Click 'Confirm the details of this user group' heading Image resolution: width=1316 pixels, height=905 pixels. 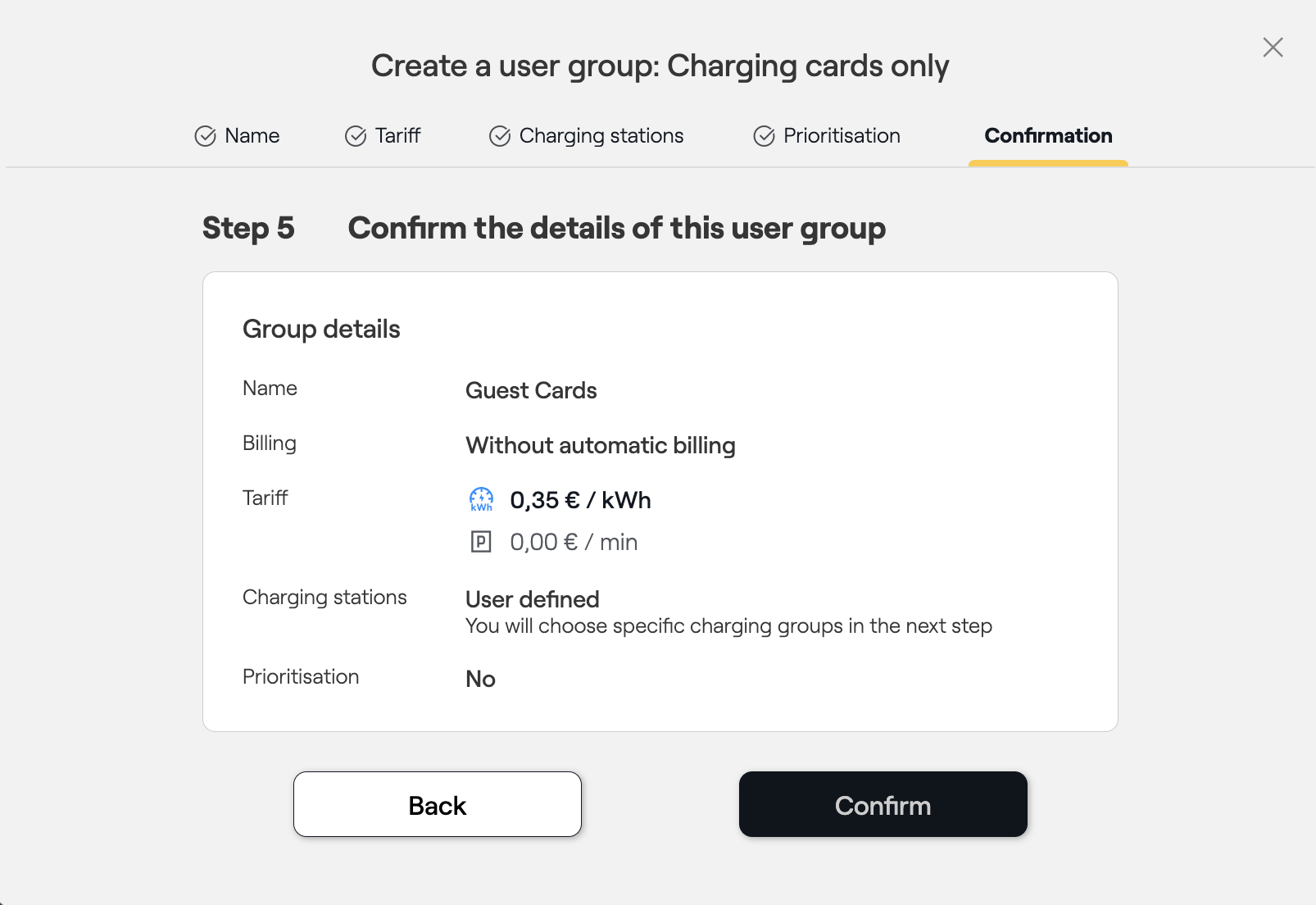click(617, 228)
